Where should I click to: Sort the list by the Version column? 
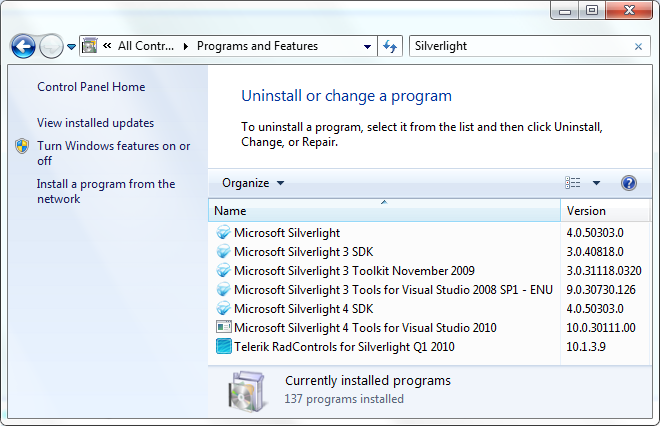coord(606,210)
